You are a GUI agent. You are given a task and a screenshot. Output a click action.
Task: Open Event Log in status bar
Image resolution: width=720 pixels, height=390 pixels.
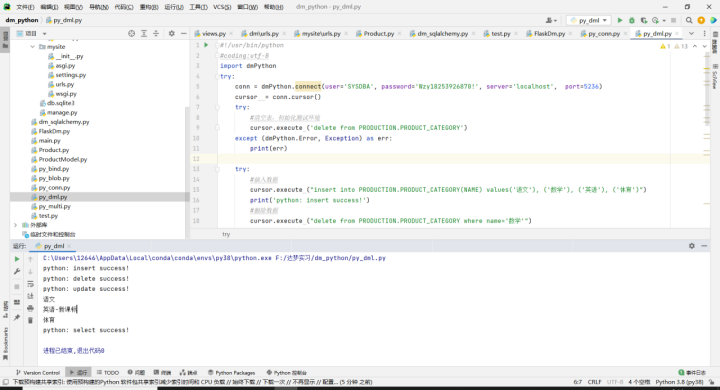click(x=692, y=373)
